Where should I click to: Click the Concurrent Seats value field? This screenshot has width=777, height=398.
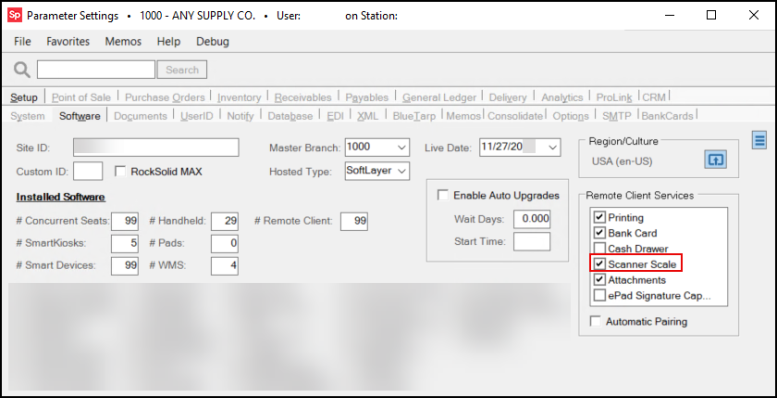click(125, 221)
